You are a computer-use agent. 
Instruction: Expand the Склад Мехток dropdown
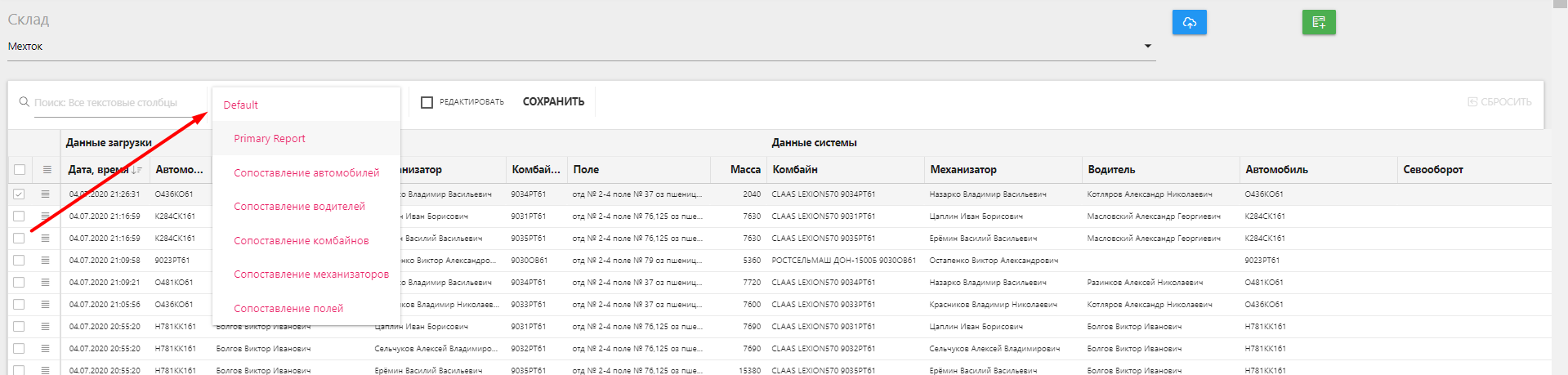[x=1147, y=47]
